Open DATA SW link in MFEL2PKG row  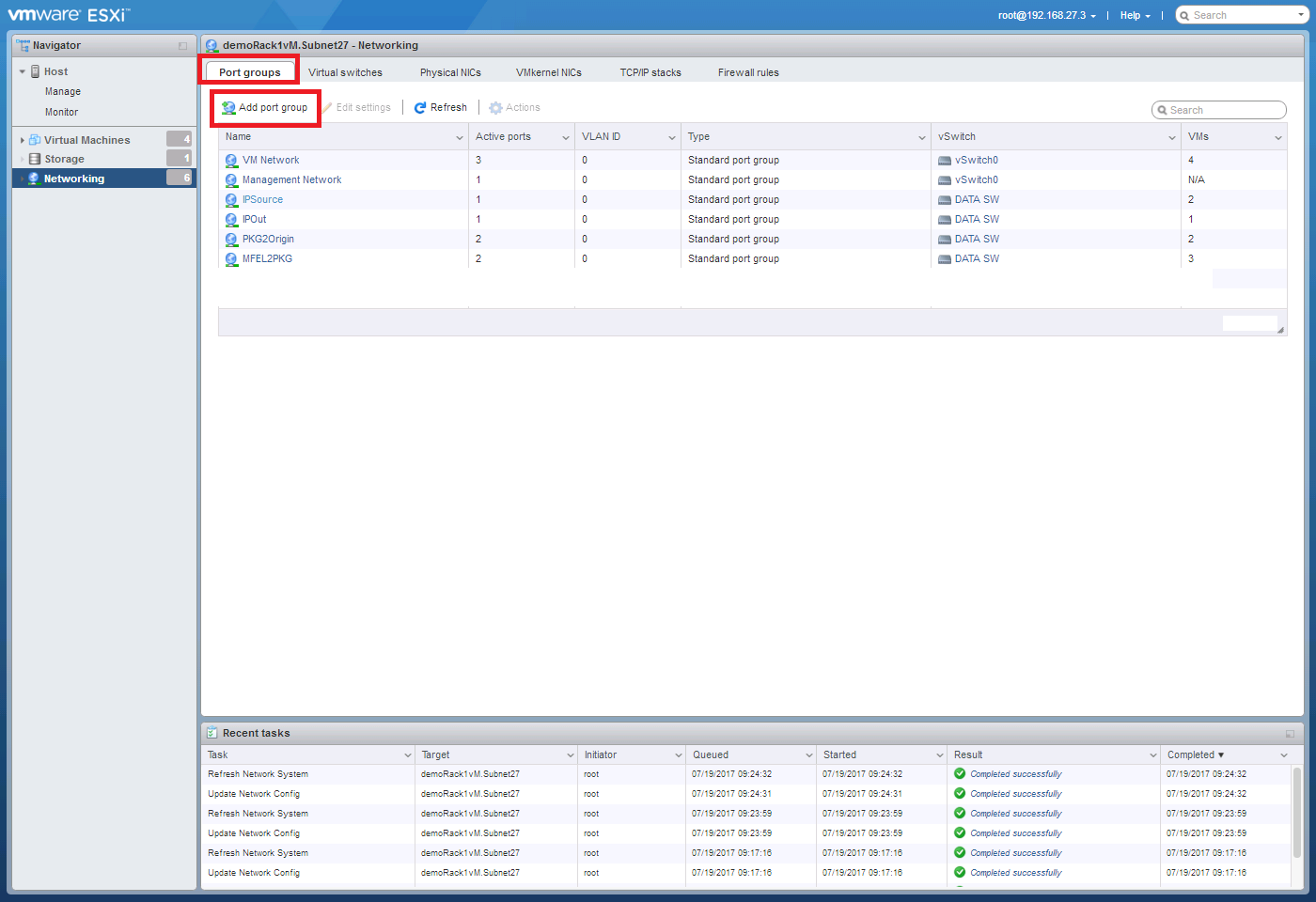977,259
